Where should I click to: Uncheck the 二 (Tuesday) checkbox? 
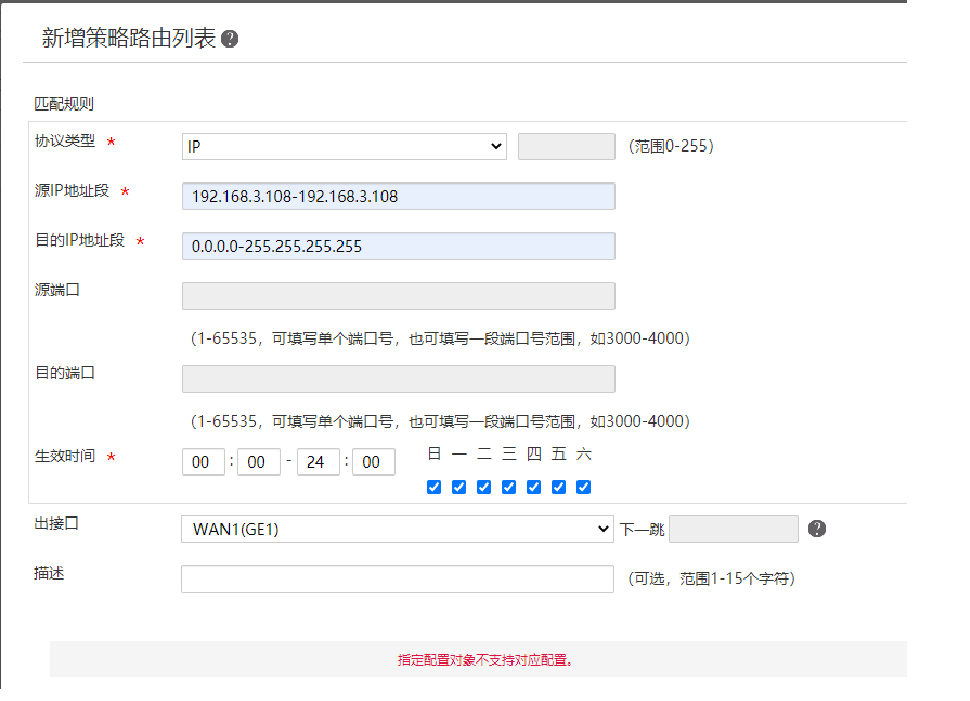click(x=484, y=487)
